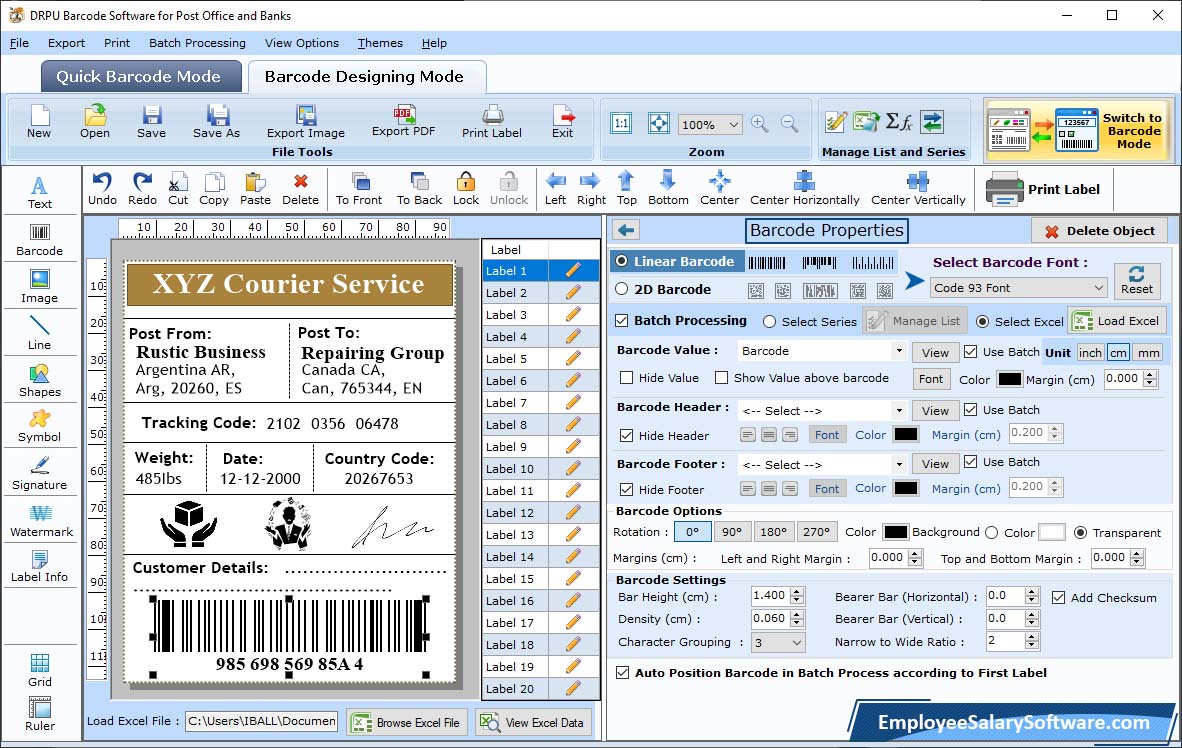Save the current label
The height and width of the screenshot is (748, 1182).
click(152, 122)
